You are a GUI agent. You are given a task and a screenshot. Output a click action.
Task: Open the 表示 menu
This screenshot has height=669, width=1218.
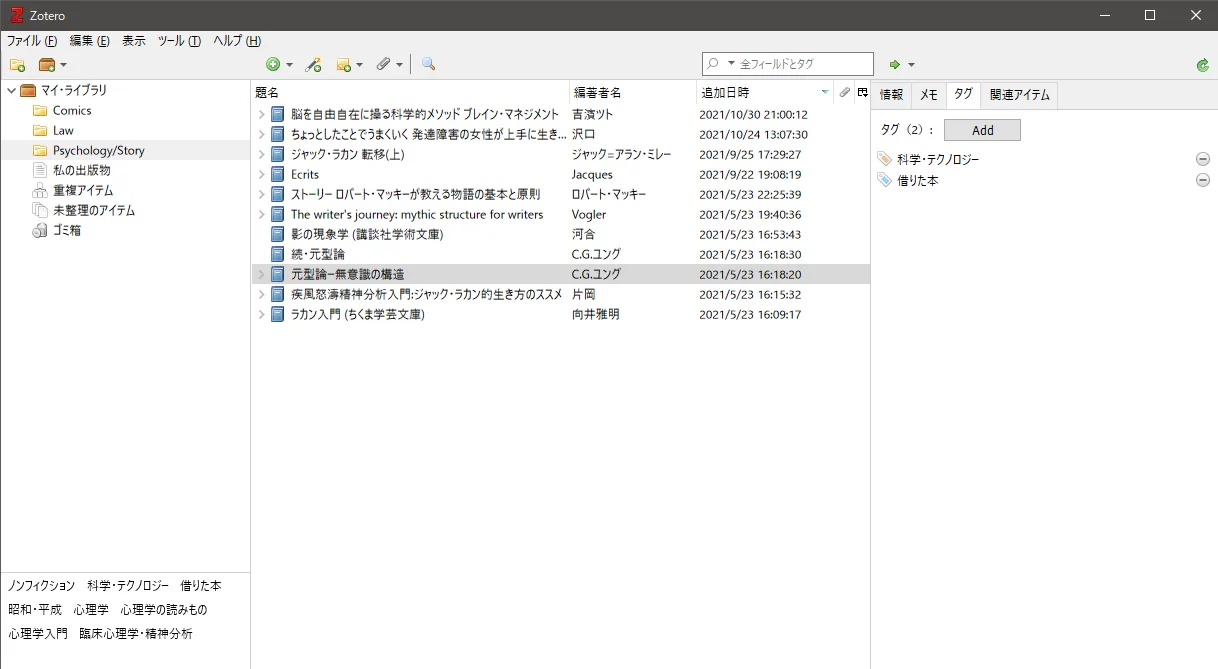(x=134, y=41)
